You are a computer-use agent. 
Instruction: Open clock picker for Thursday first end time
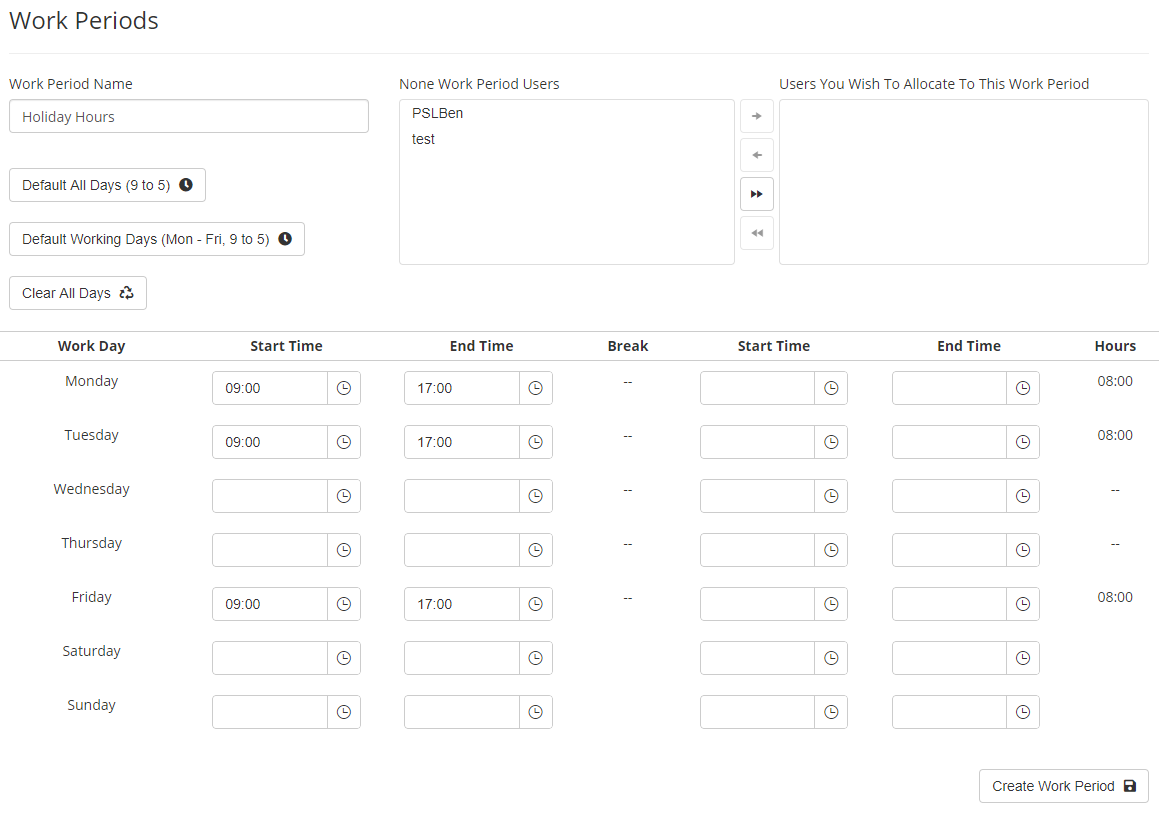[x=536, y=550]
